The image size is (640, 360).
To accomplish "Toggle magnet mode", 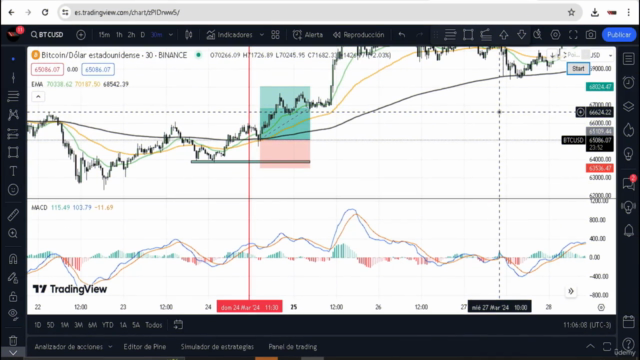I will tap(13, 259).
